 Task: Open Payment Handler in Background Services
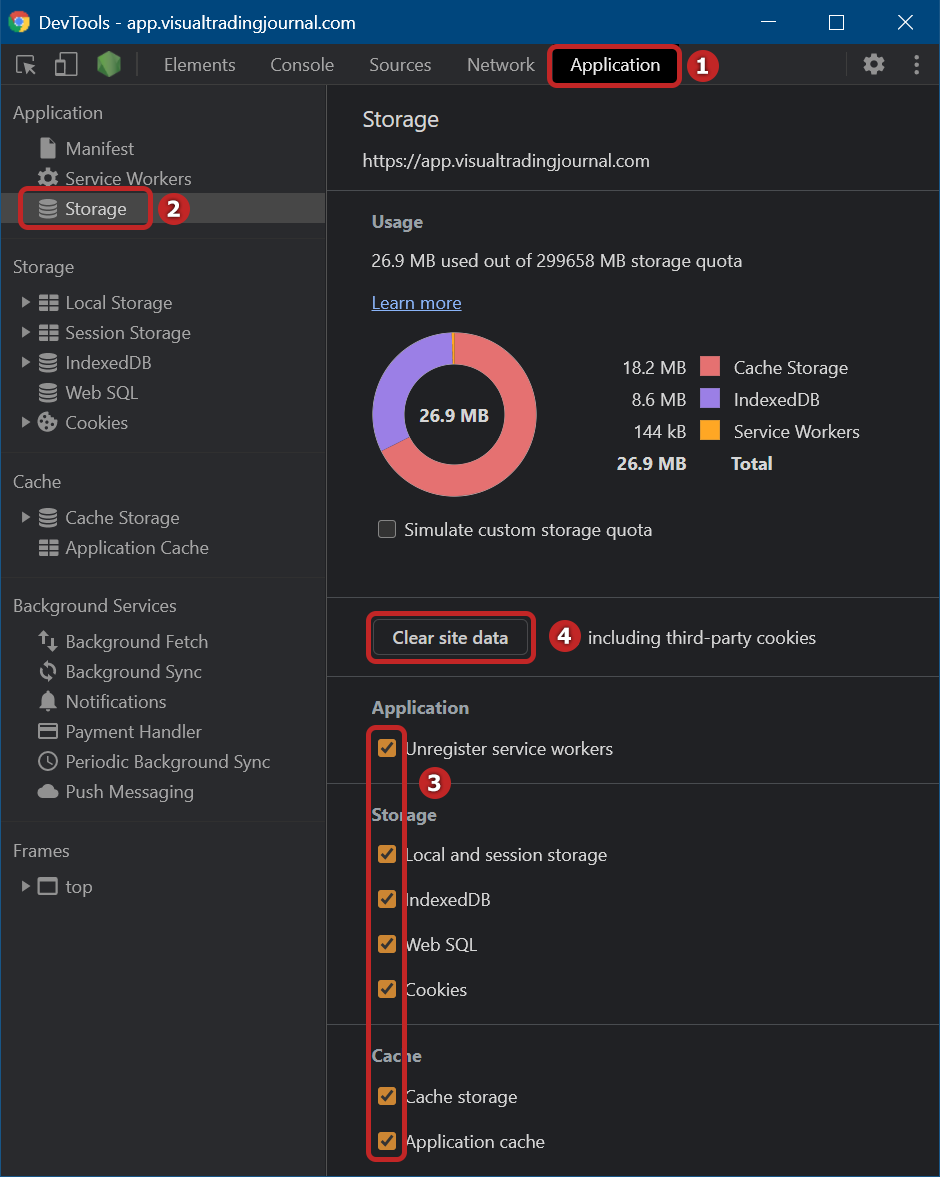(x=134, y=732)
